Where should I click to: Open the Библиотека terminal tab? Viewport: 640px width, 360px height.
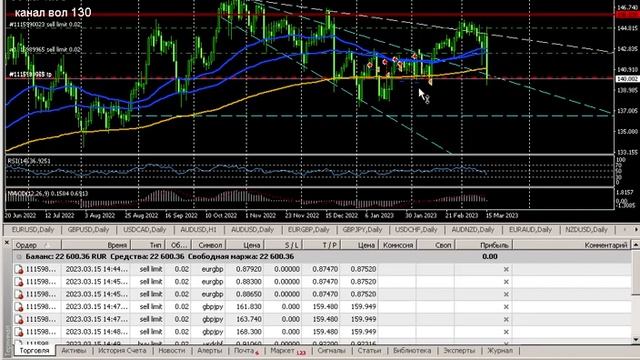point(412,351)
